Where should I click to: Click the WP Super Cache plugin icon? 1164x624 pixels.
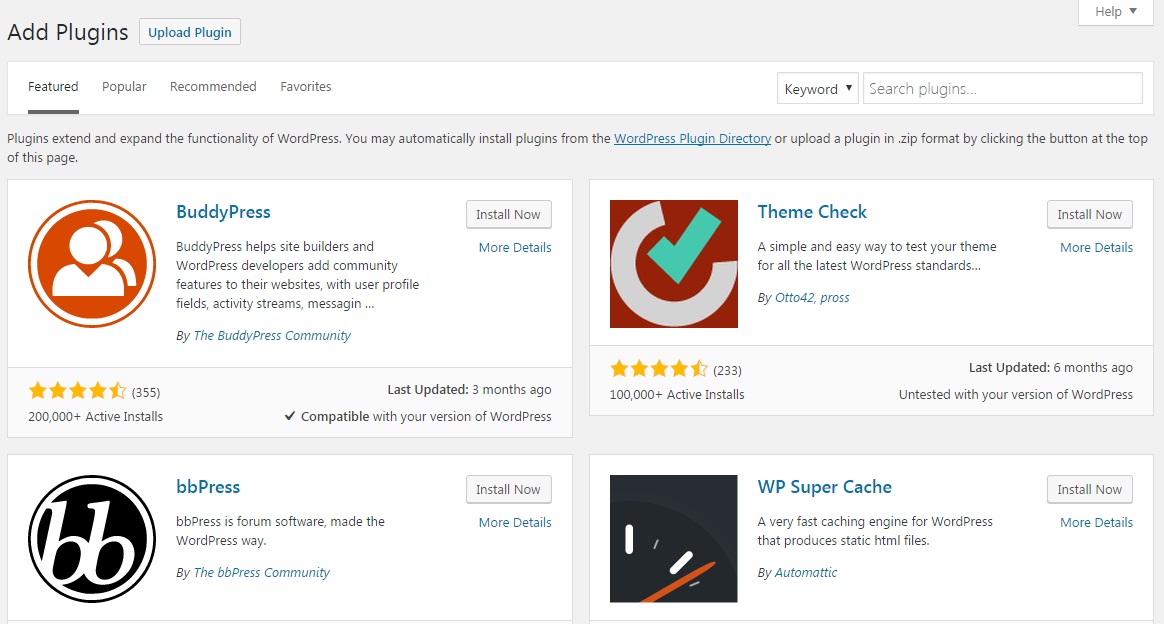[673, 539]
